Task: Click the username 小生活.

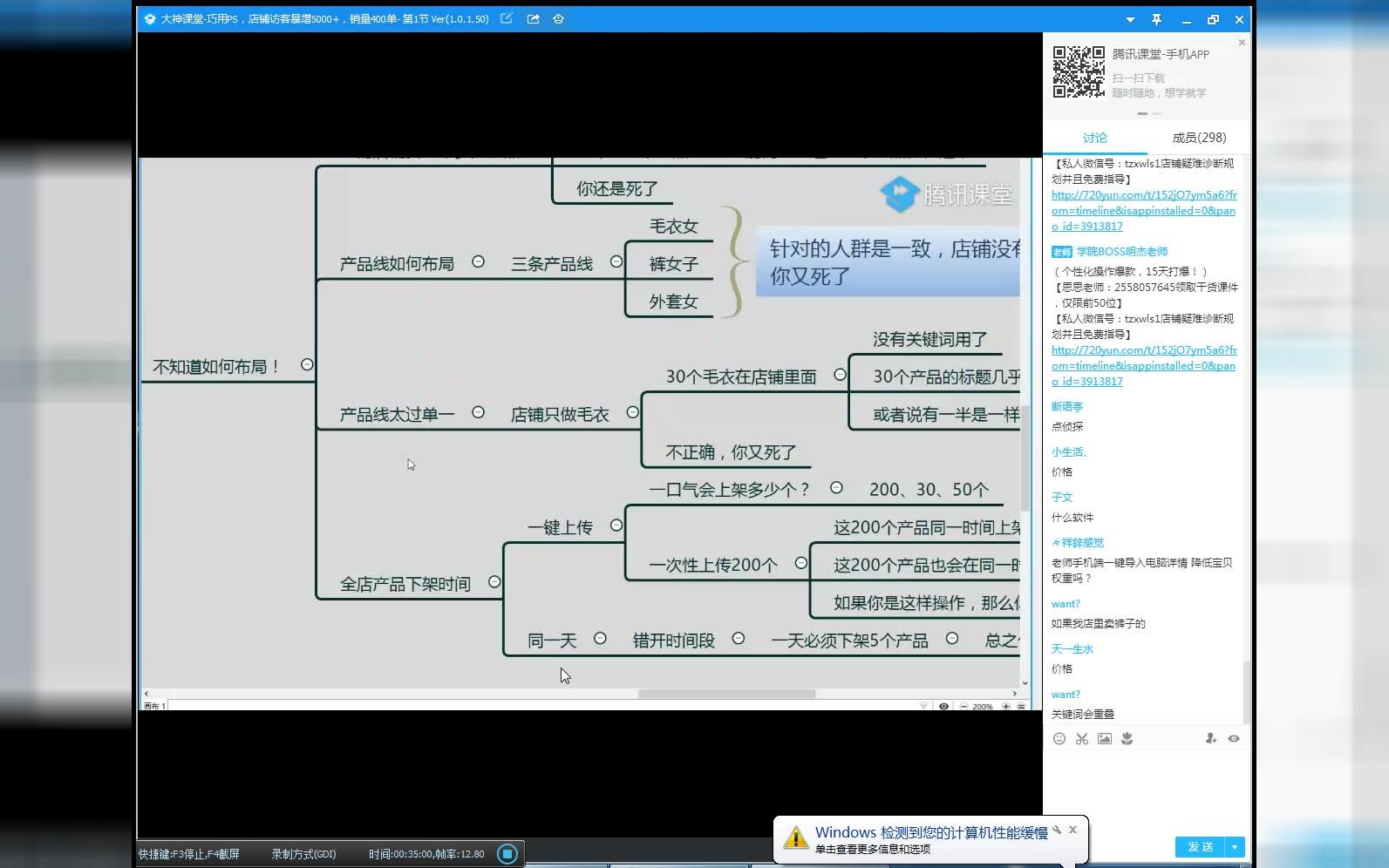Action: tap(1068, 451)
